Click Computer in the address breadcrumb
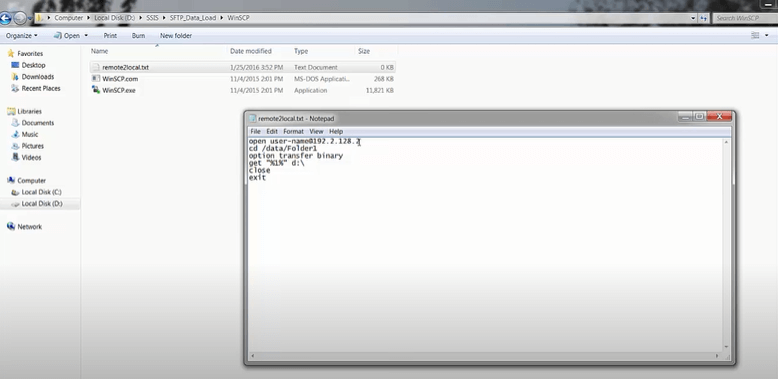778x379 pixels. pyautogui.click(x=68, y=18)
